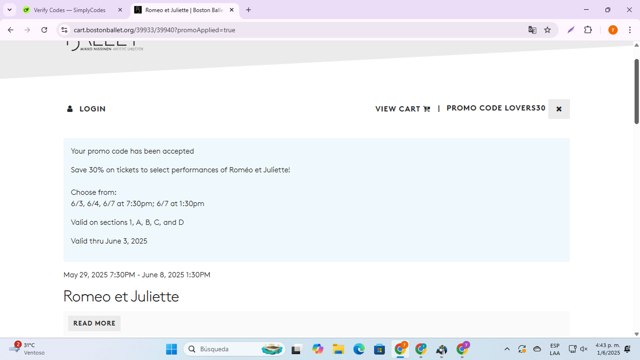
Task: Launch Copilot from the taskbar
Action: point(317,349)
